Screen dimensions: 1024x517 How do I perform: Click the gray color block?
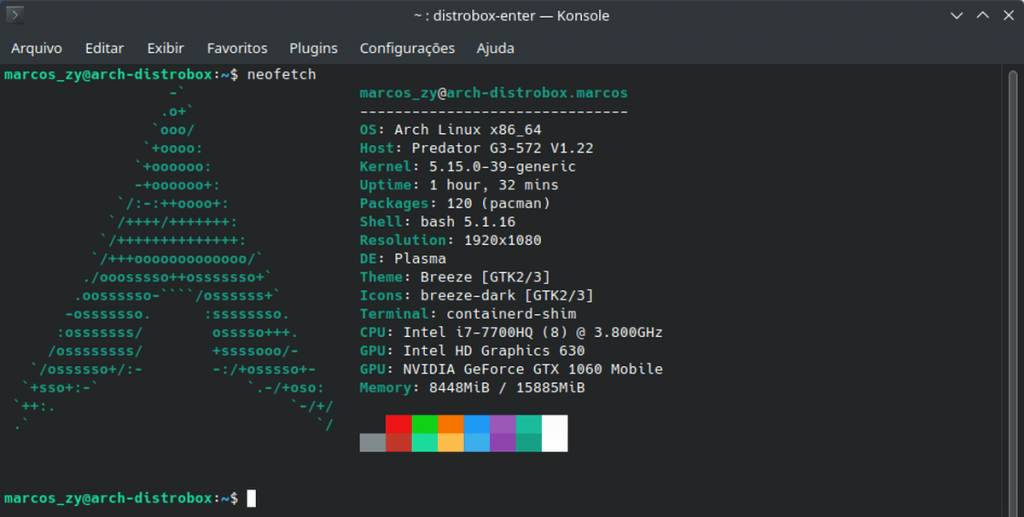coord(372,443)
